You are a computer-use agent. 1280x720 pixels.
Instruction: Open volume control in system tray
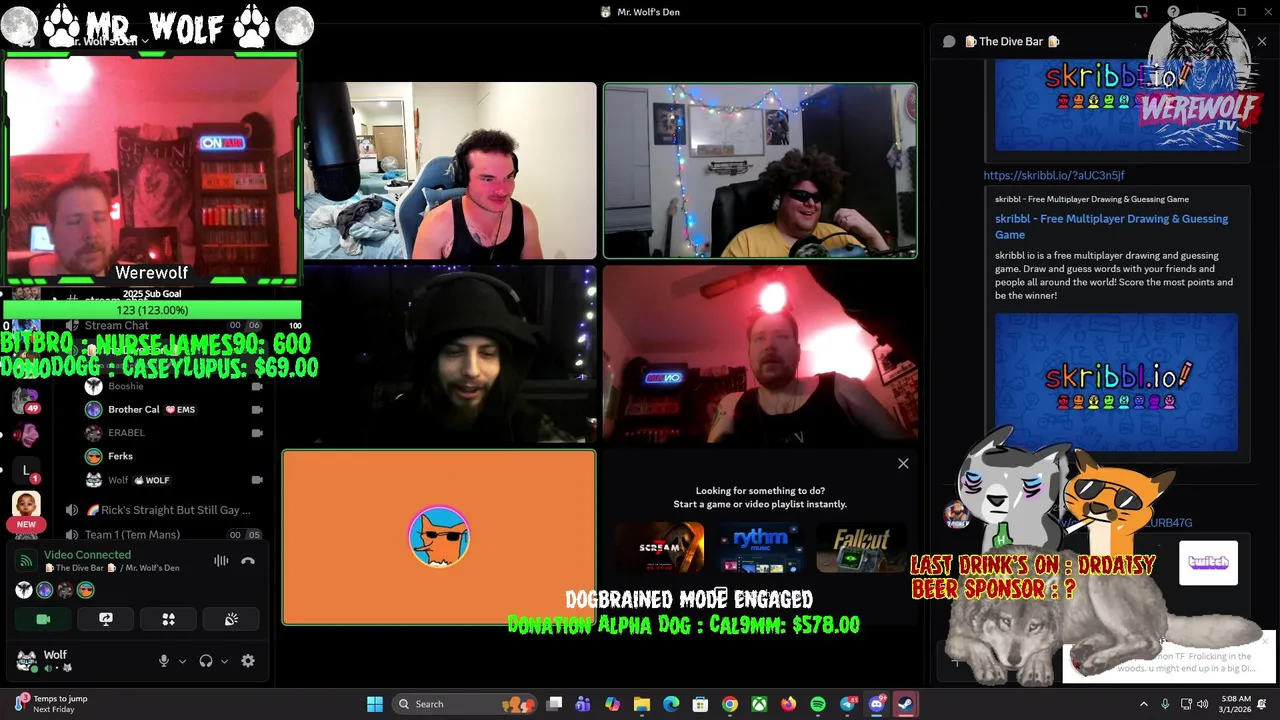(1202, 704)
